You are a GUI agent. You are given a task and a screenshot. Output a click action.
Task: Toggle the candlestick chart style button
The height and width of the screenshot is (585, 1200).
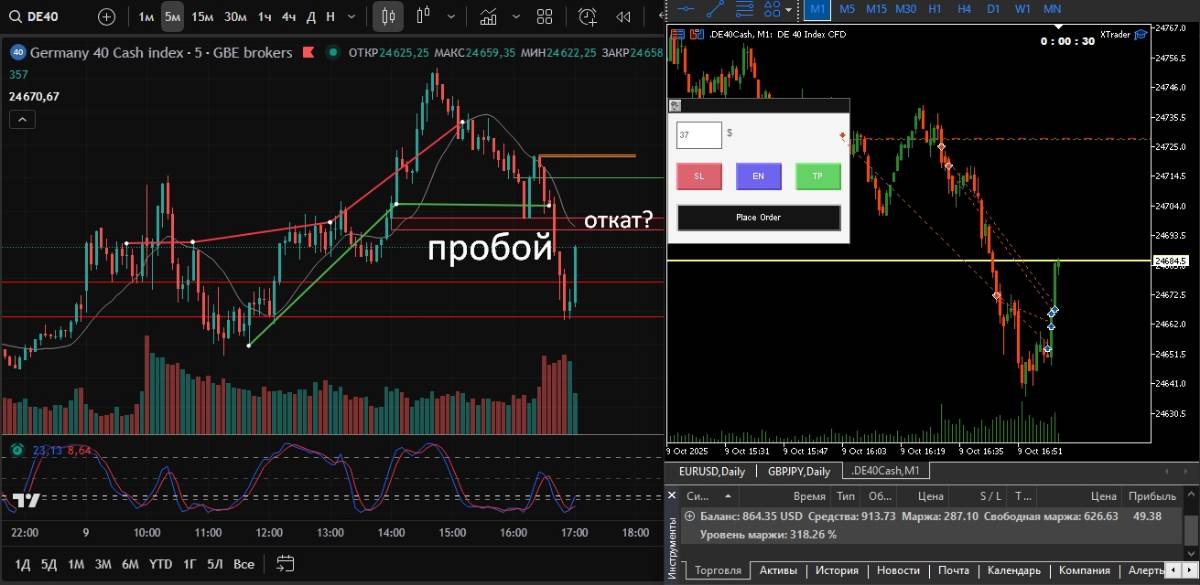(388, 17)
